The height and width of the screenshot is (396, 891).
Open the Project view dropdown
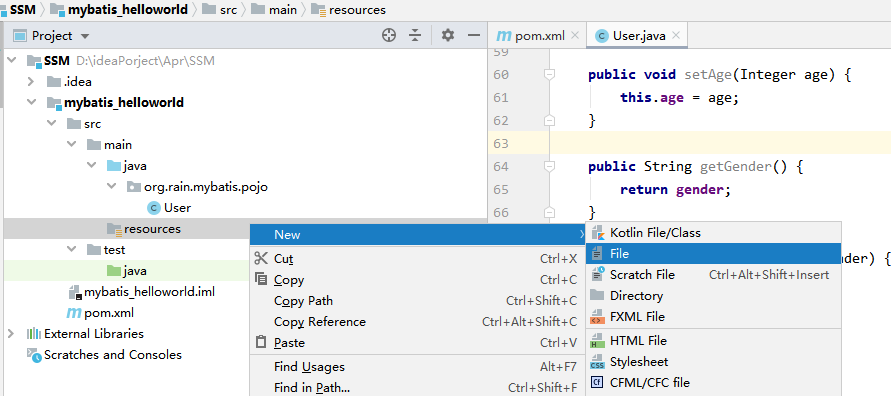point(85,36)
